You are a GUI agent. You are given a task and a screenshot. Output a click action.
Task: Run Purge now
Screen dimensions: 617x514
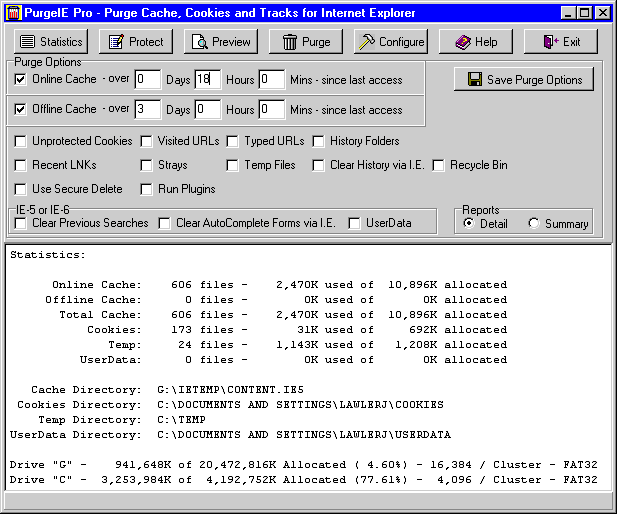pyautogui.click(x=306, y=42)
